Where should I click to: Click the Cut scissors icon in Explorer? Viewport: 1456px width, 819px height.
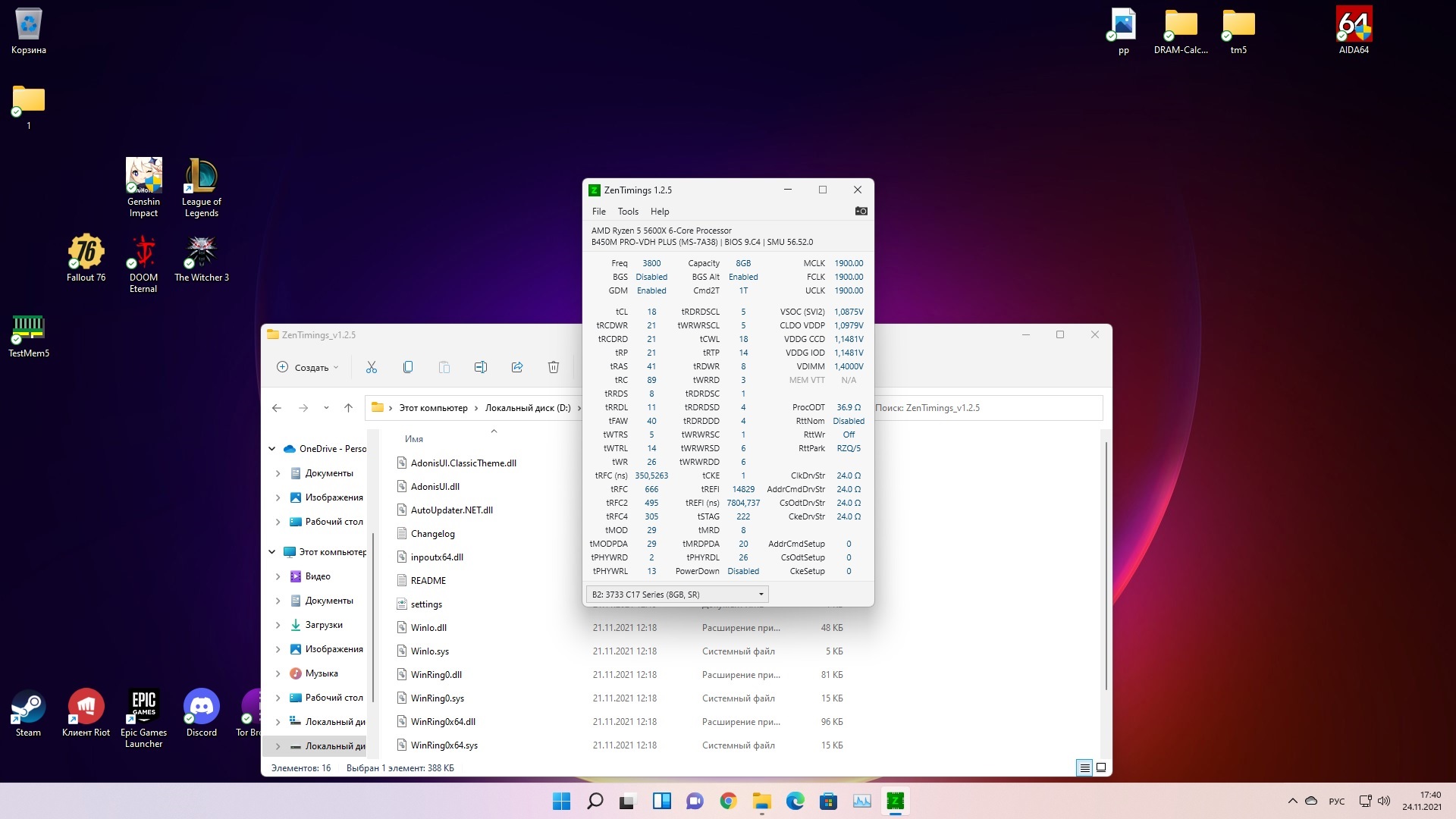coord(372,367)
